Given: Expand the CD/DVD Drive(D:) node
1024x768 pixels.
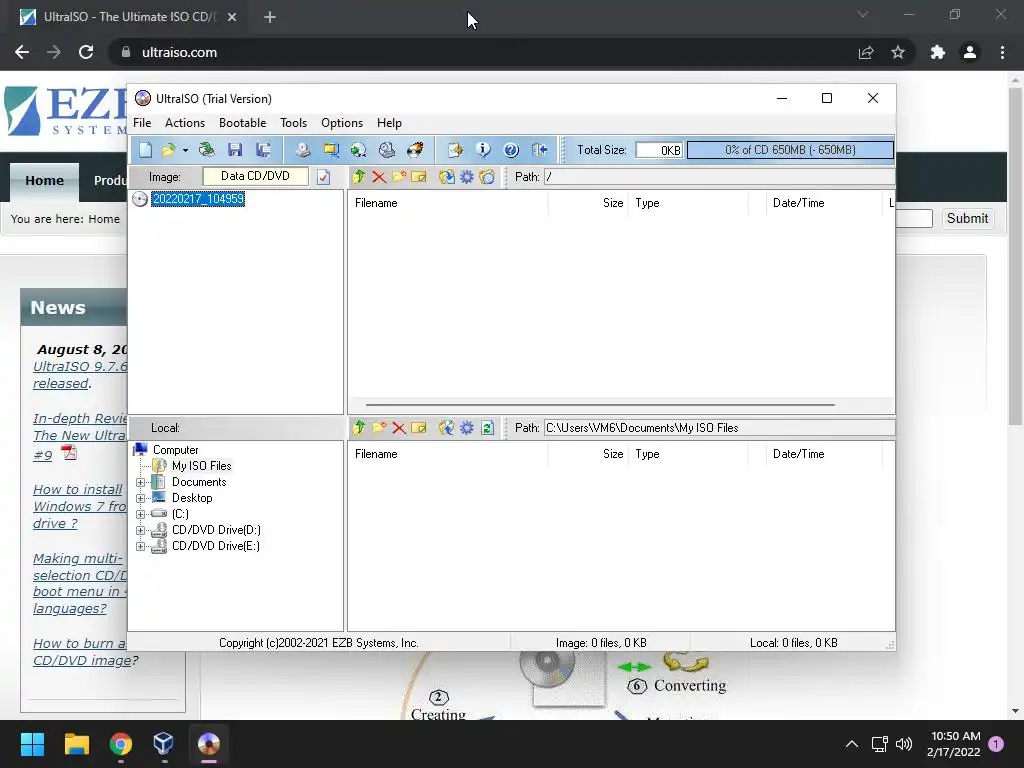Looking at the screenshot, I should click(x=140, y=530).
